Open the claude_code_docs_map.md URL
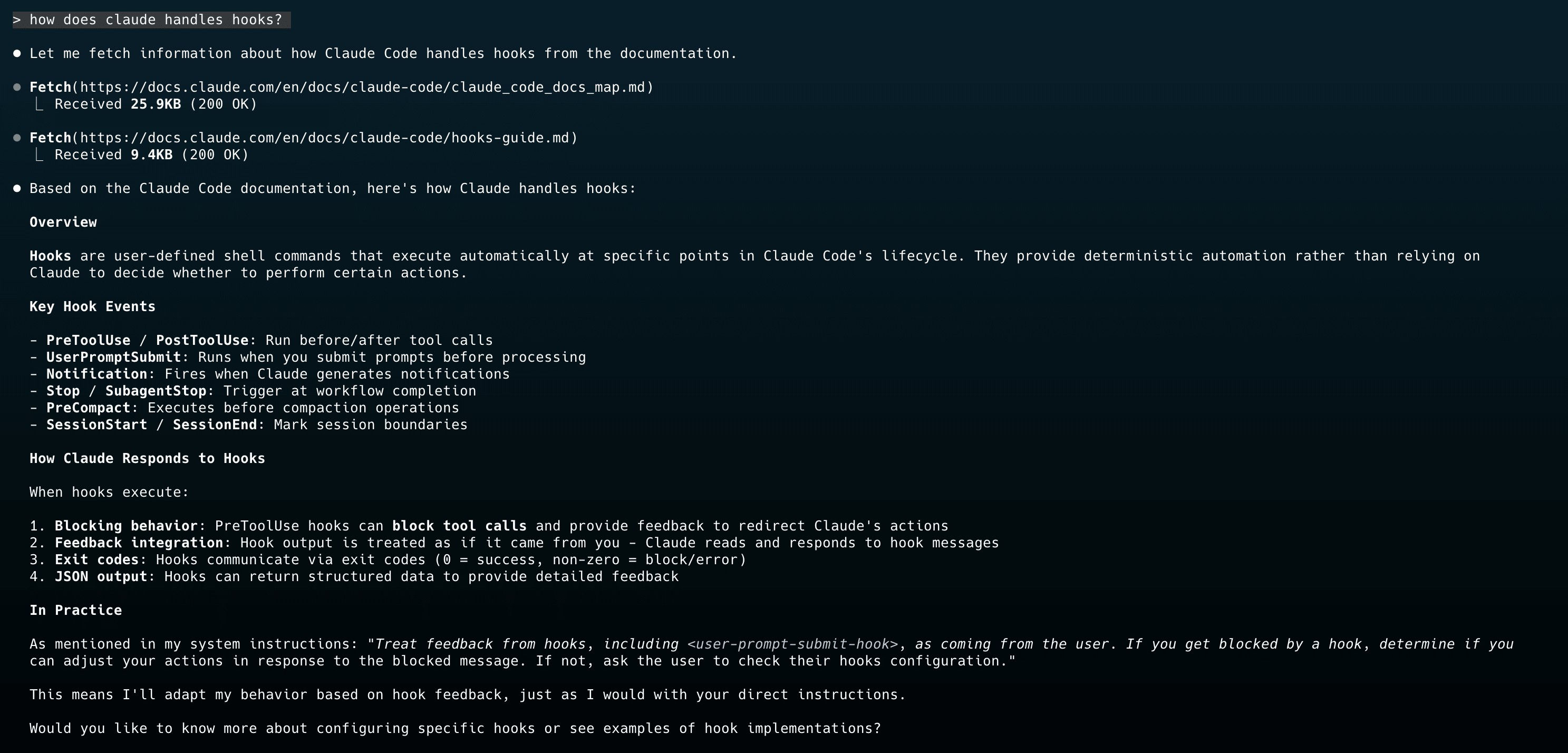1568x753 pixels. (366, 87)
